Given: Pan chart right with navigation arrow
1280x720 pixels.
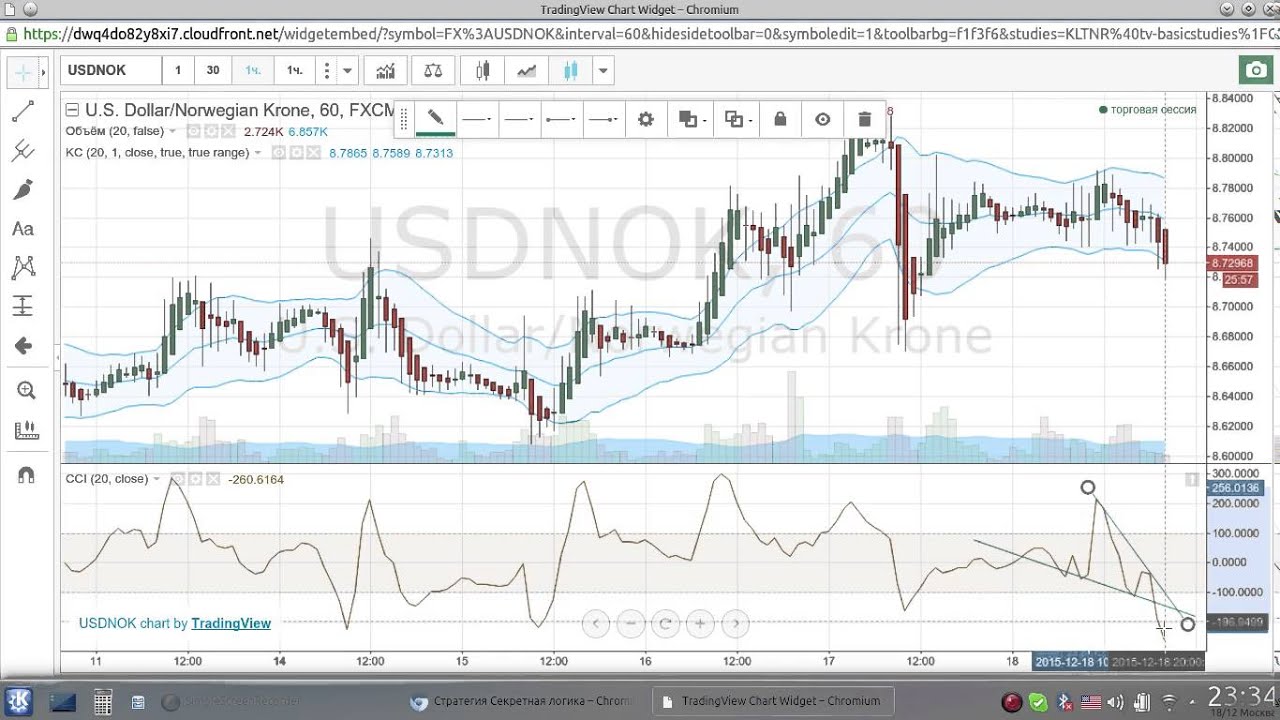Looking at the screenshot, I should point(736,624).
